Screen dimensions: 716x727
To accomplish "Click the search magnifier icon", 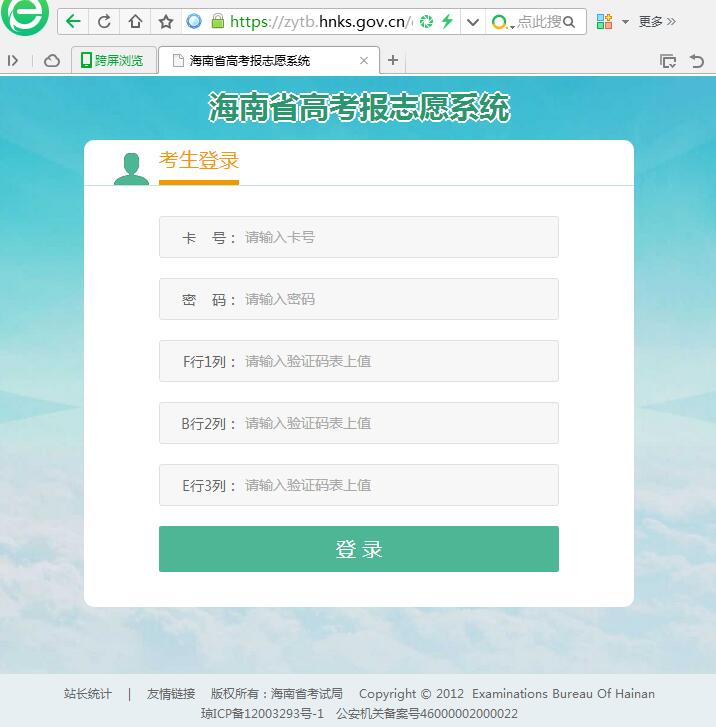I will pyautogui.click(x=569, y=21).
